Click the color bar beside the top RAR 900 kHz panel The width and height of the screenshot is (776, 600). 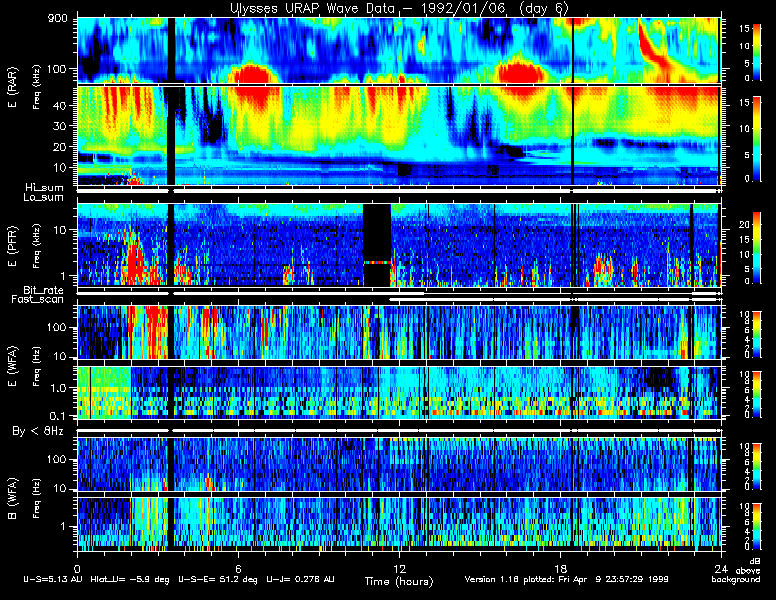point(757,51)
